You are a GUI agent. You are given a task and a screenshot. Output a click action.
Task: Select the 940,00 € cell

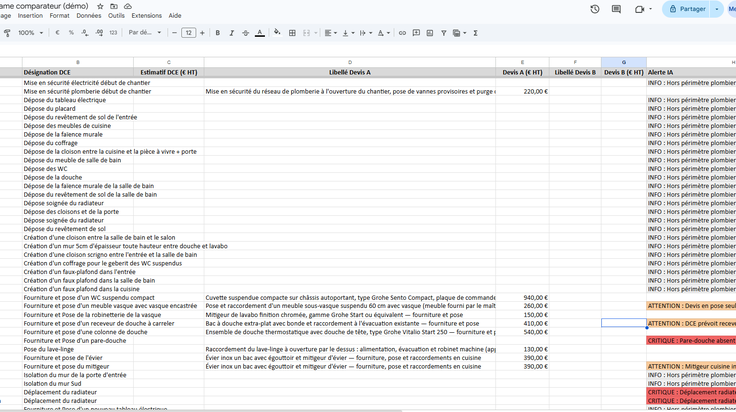[522, 298]
